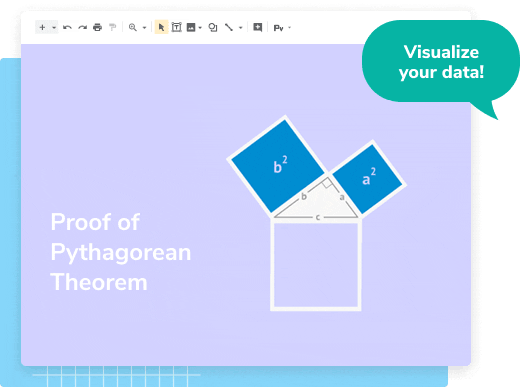The image size is (520, 387).
Task: Select the paint format tool
Action: 113,27
